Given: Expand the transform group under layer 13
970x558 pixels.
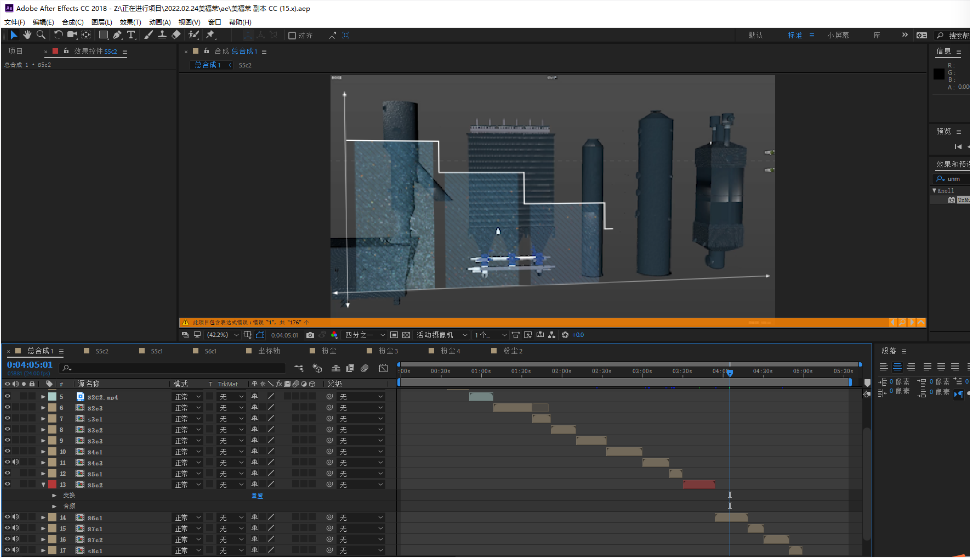Looking at the screenshot, I should point(54,496).
